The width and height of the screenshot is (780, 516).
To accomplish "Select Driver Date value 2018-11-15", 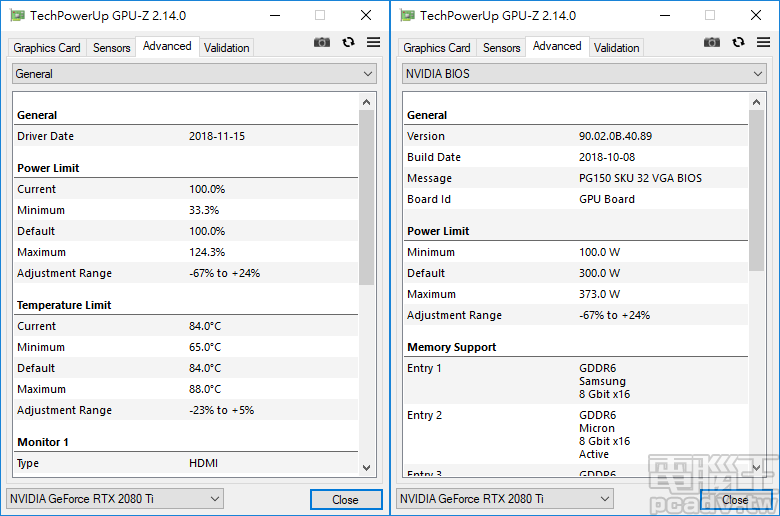I will (x=217, y=136).
